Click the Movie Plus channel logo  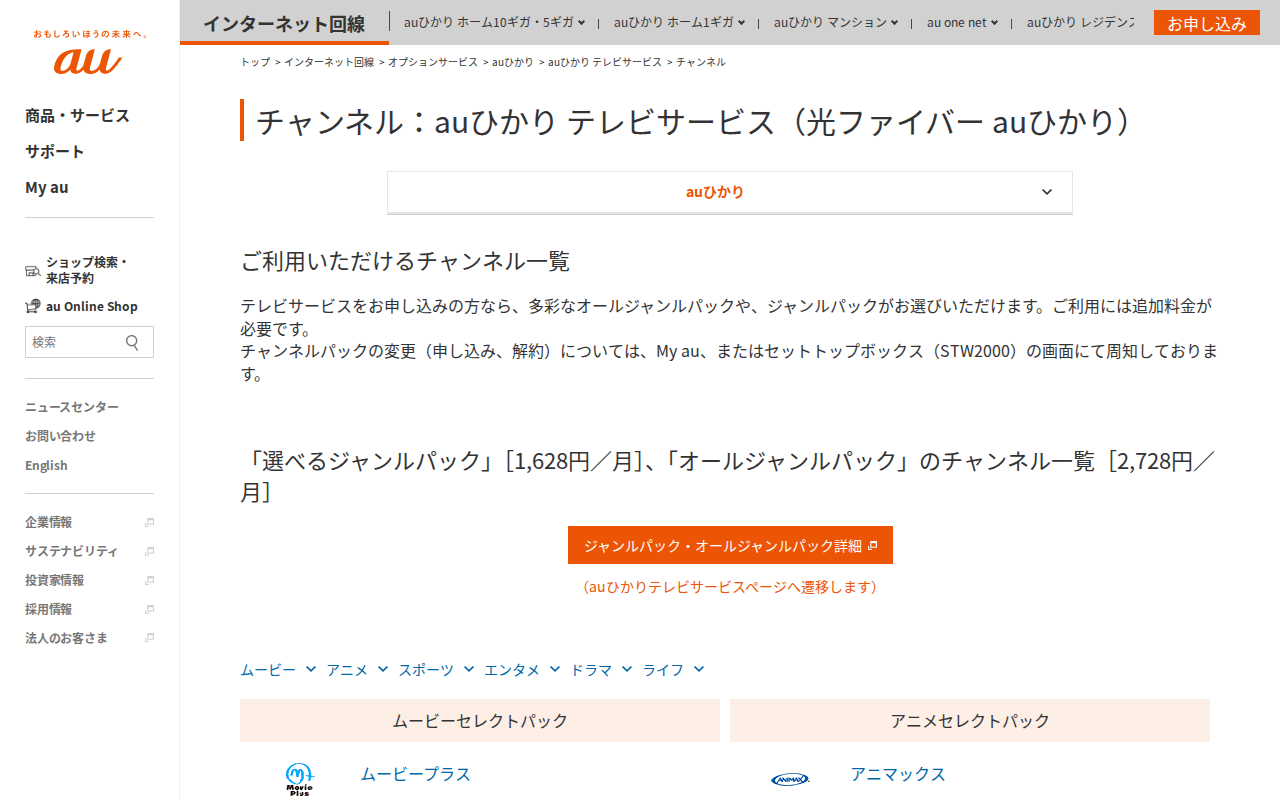click(x=299, y=779)
